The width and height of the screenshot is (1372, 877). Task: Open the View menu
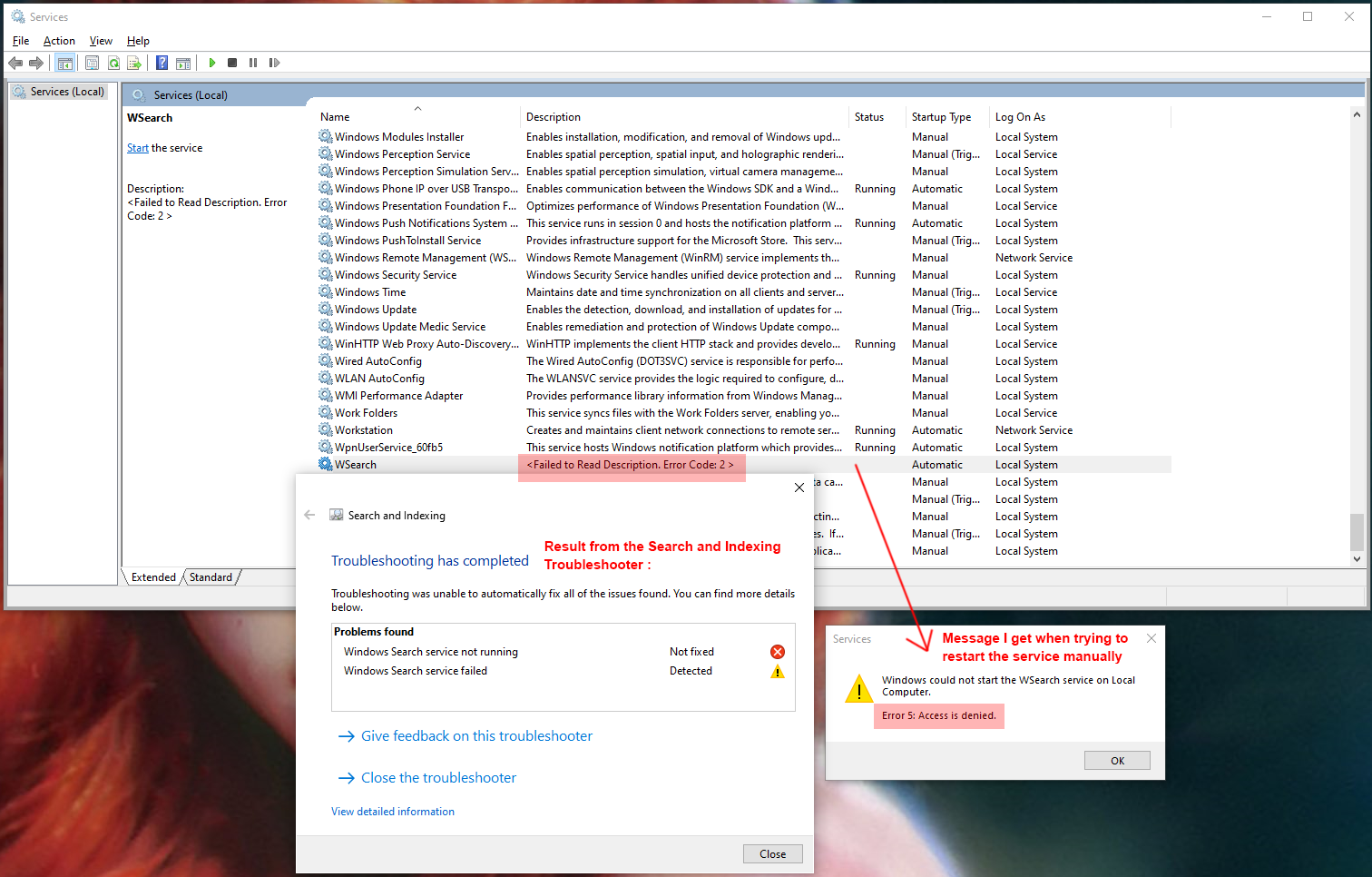click(100, 40)
